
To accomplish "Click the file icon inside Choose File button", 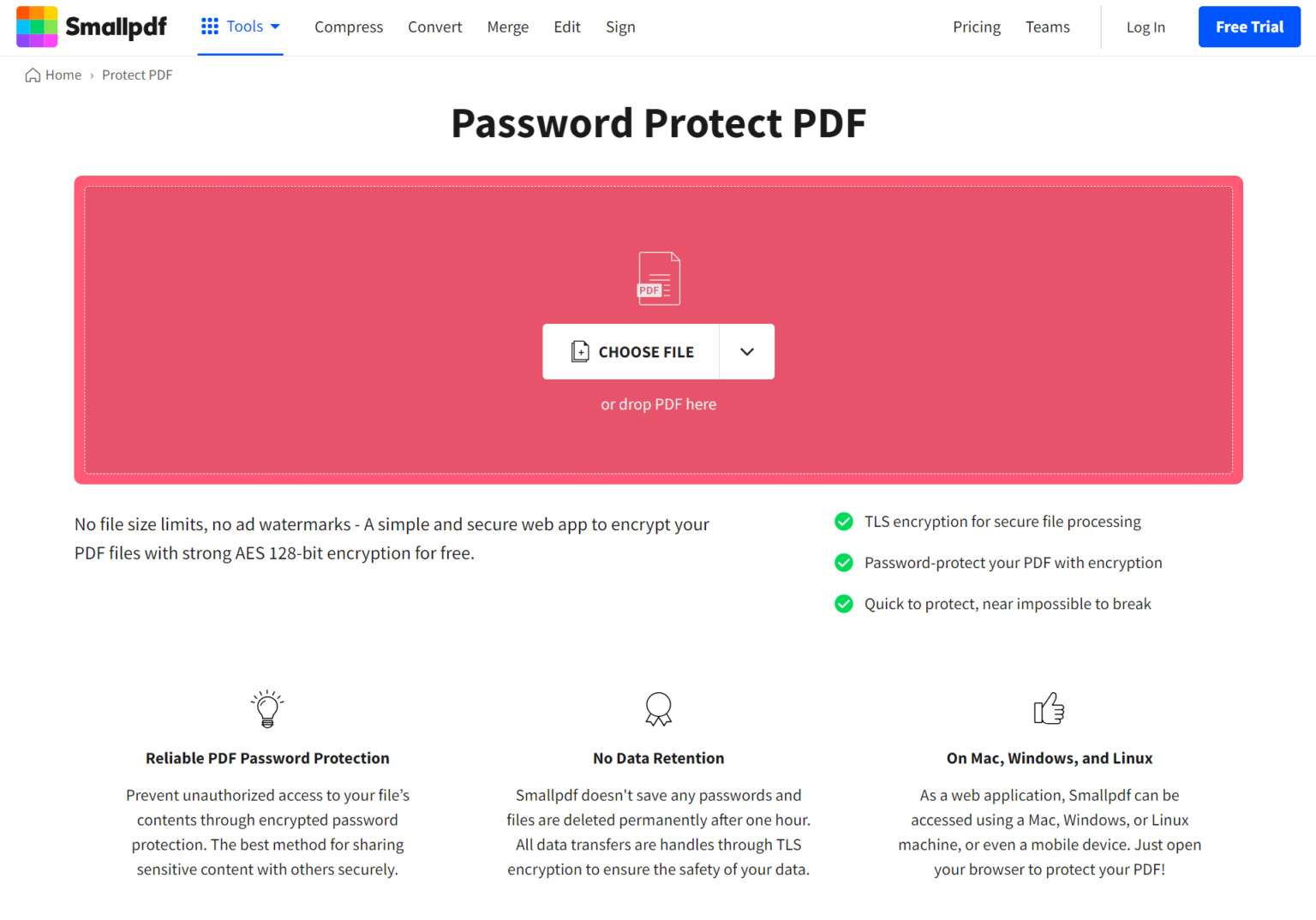I will click(x=580, y=351).
